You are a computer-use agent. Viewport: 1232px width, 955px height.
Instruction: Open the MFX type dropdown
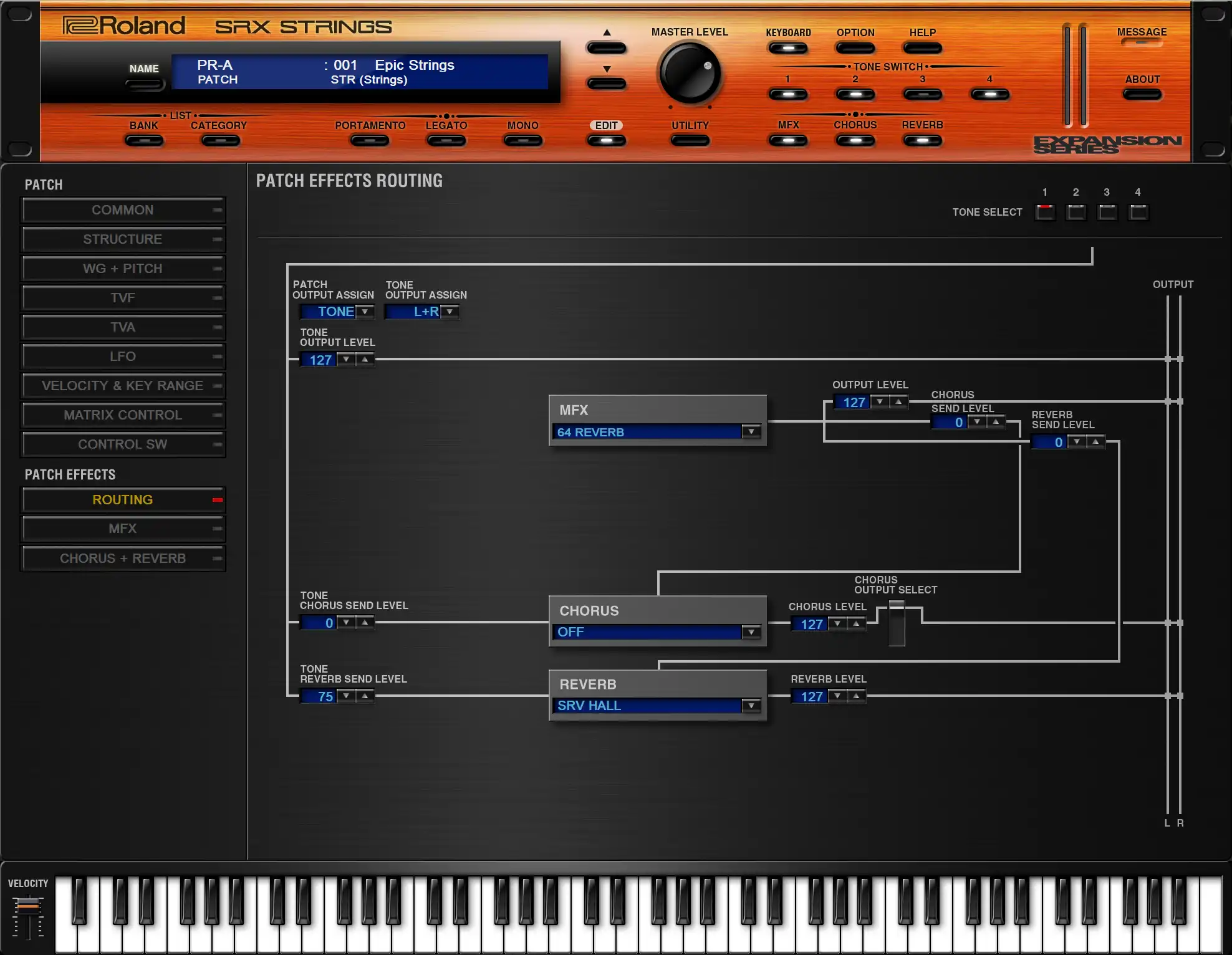751,431
